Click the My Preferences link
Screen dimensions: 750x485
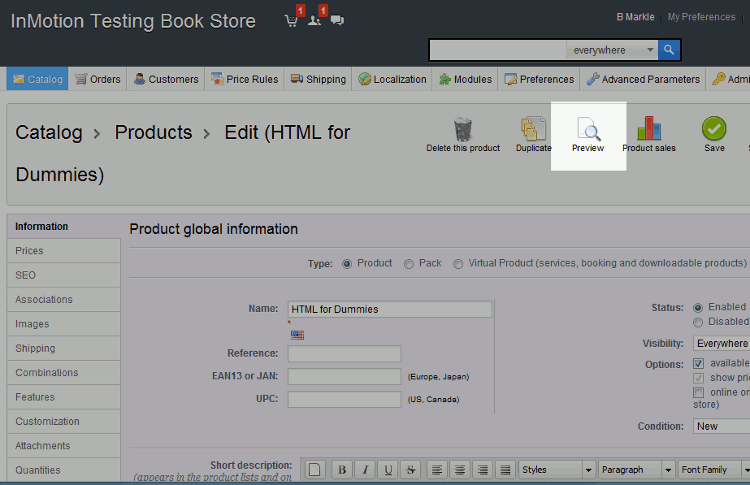pyautogui.click(x=701, y=17)
